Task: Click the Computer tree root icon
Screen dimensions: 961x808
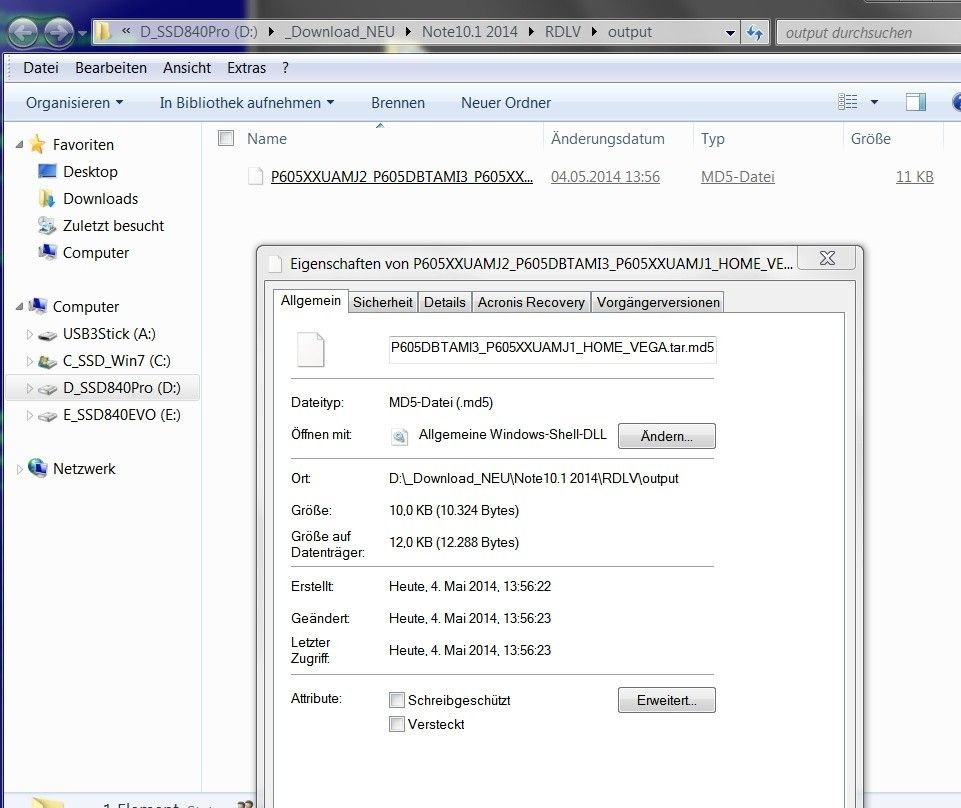Action: 37,305
